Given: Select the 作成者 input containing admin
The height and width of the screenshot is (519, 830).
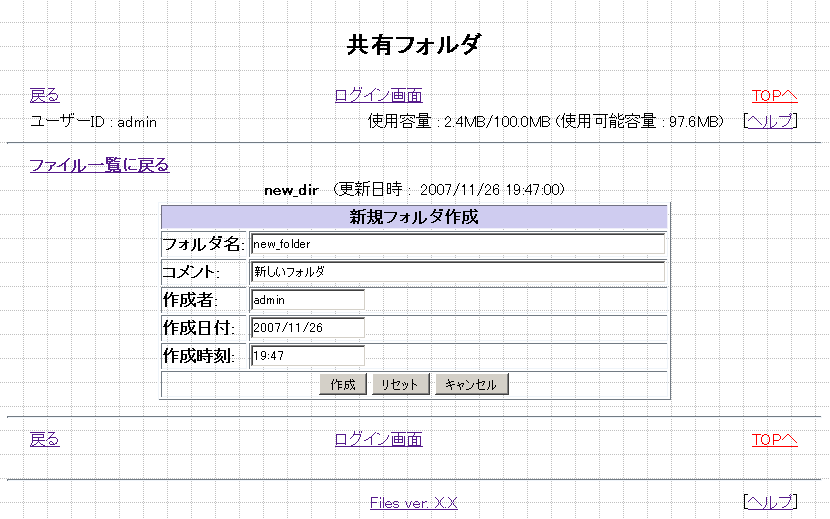Looking at the screenshot, I should click(307, 300).
